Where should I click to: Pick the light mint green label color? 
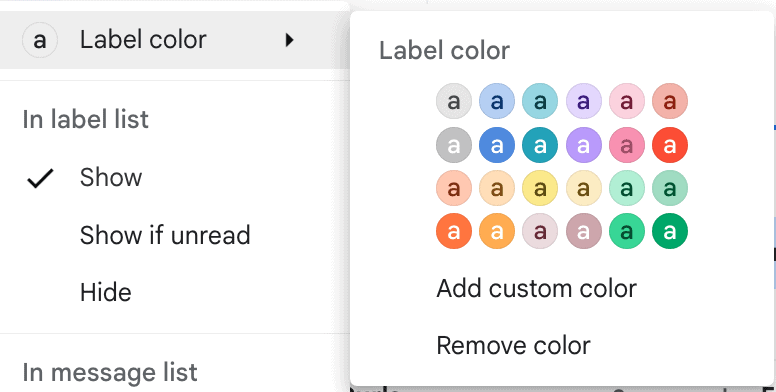[627, 188]
